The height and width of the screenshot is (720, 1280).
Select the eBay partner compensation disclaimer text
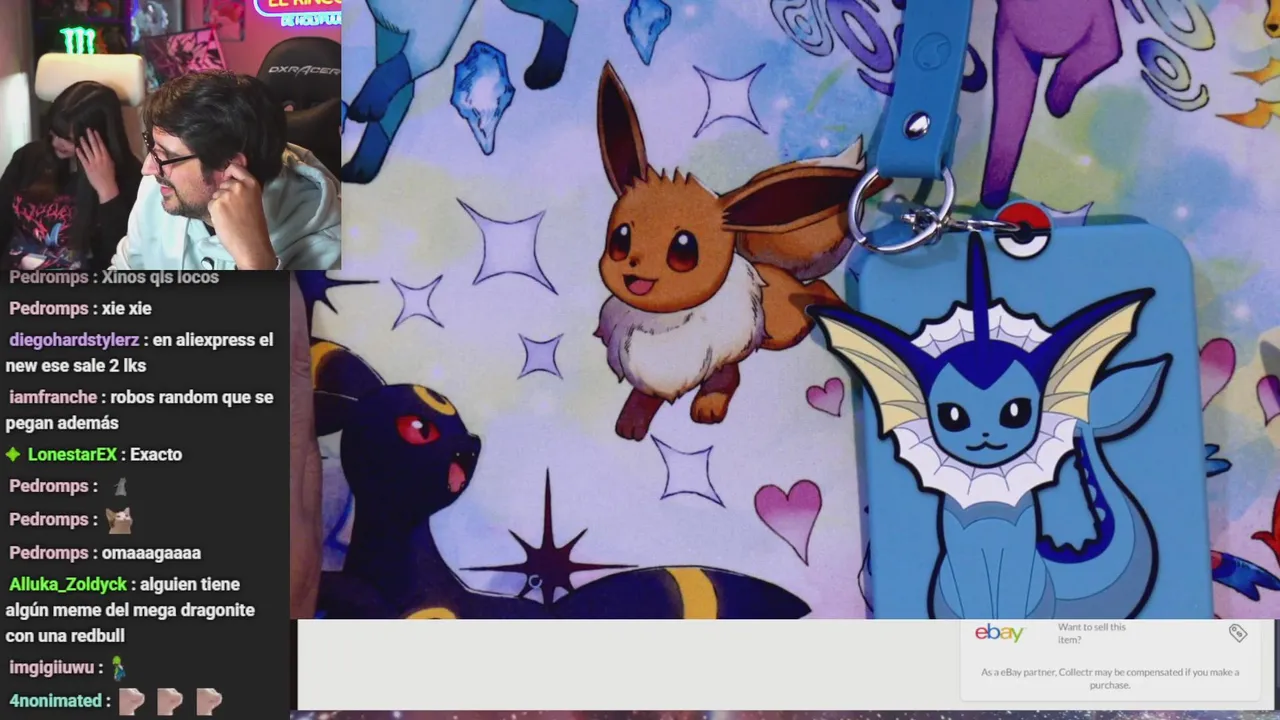tap(1110, 679)
